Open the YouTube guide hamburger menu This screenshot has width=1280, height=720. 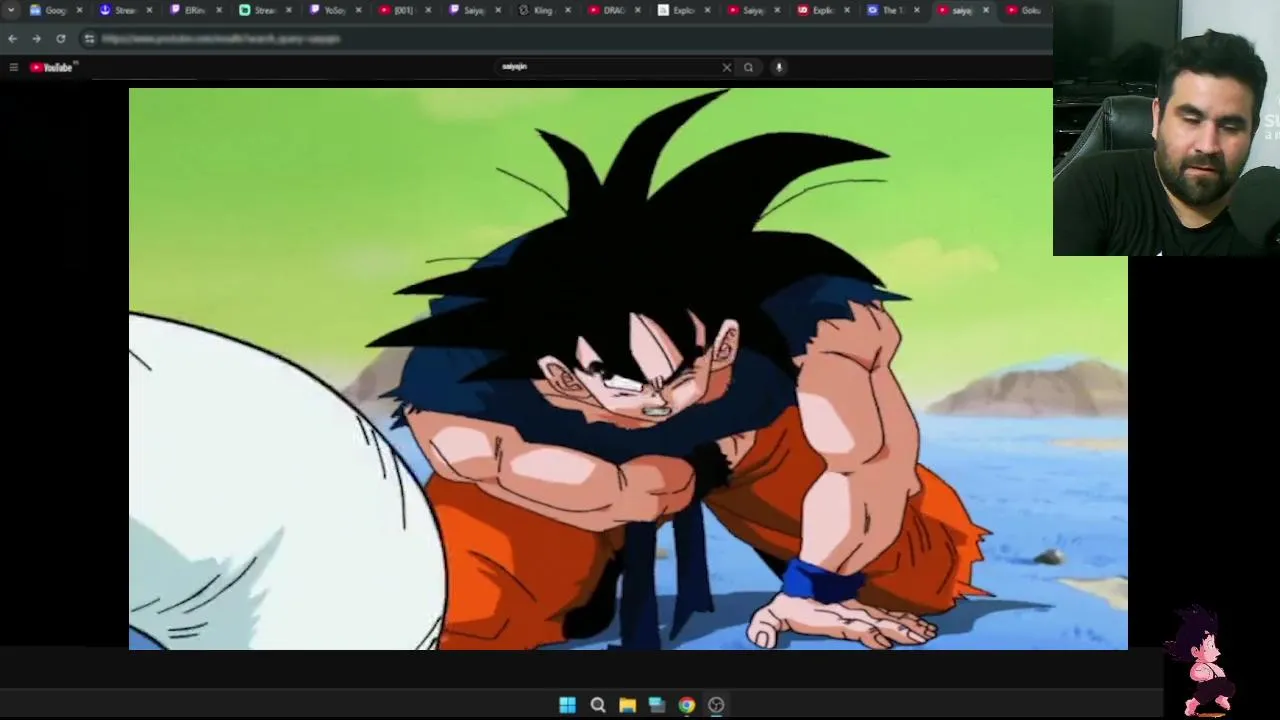tap(13, 67)
